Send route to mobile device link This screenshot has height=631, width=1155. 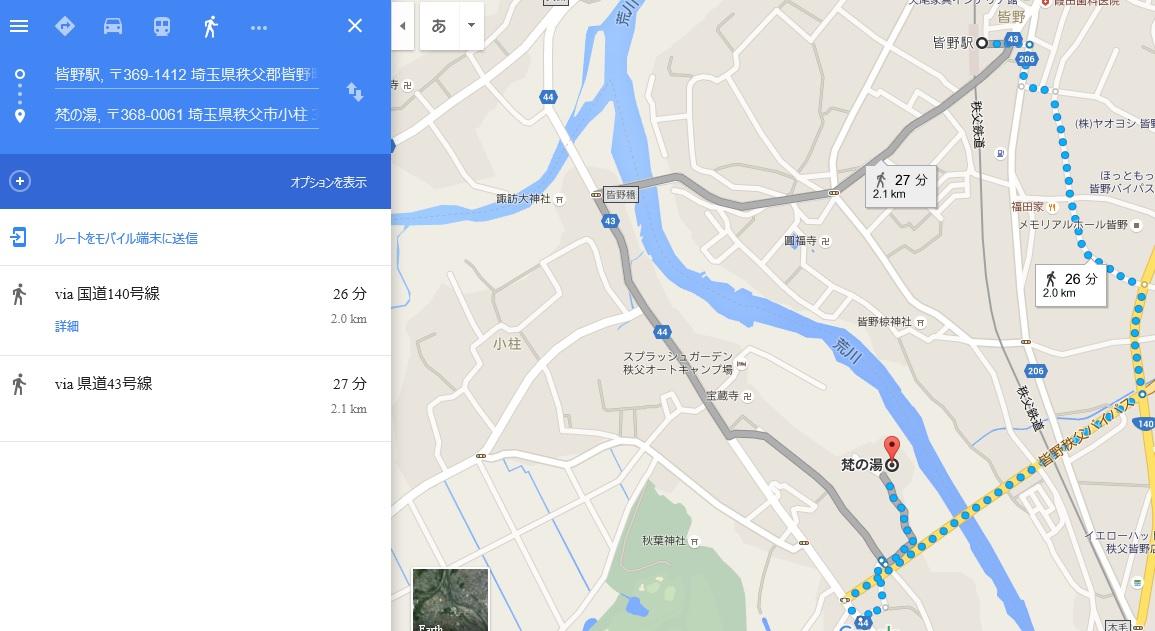pos(126,238)
